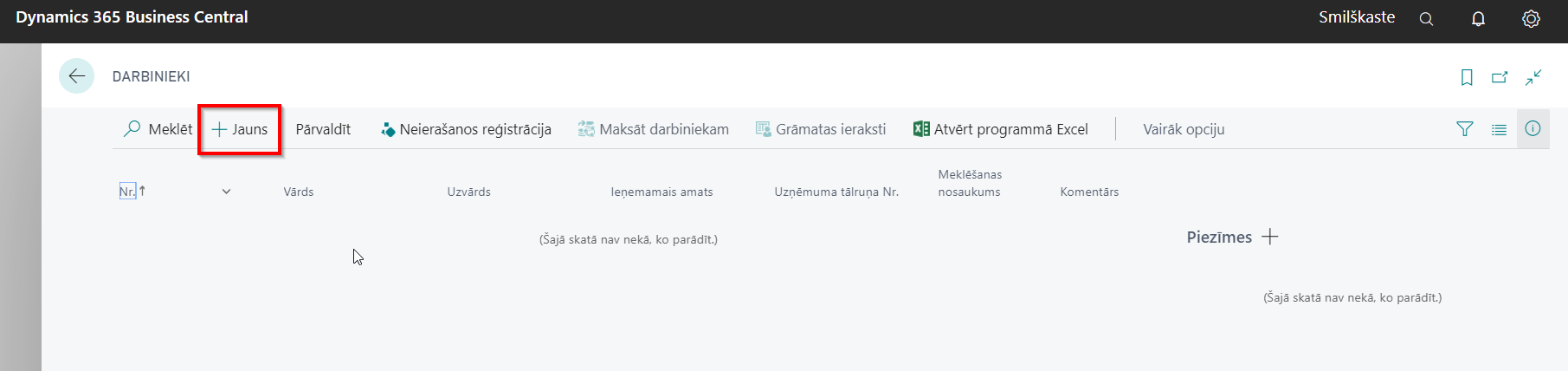Click the Komentārs column header
This screenshot has width=1568, height=371.
click(x=1089, y=192)
